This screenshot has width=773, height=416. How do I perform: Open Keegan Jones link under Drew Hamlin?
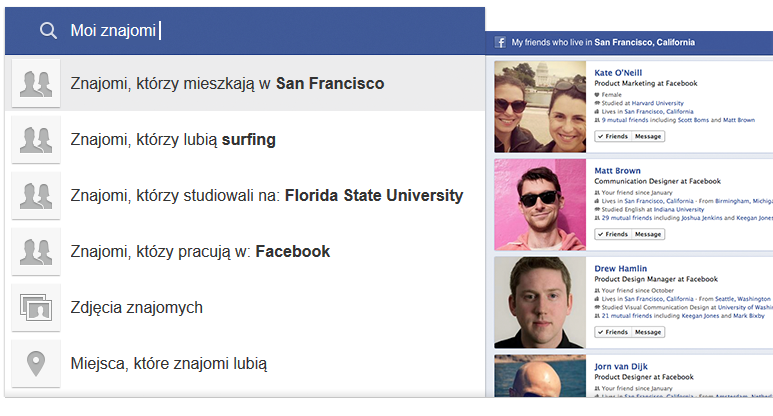pos(701,316)
